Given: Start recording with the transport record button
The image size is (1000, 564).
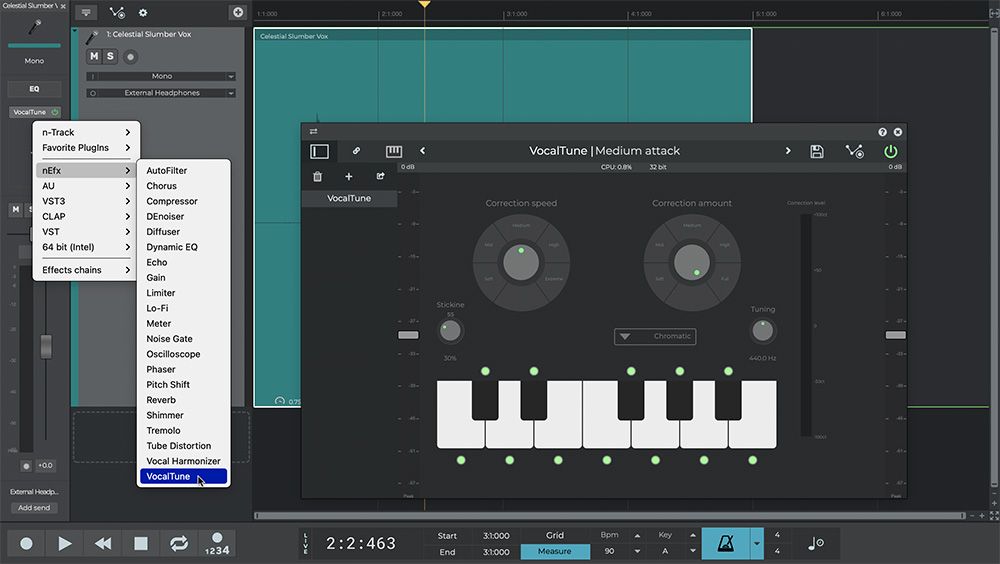Looking at the screenshot, I should point(26,544).
